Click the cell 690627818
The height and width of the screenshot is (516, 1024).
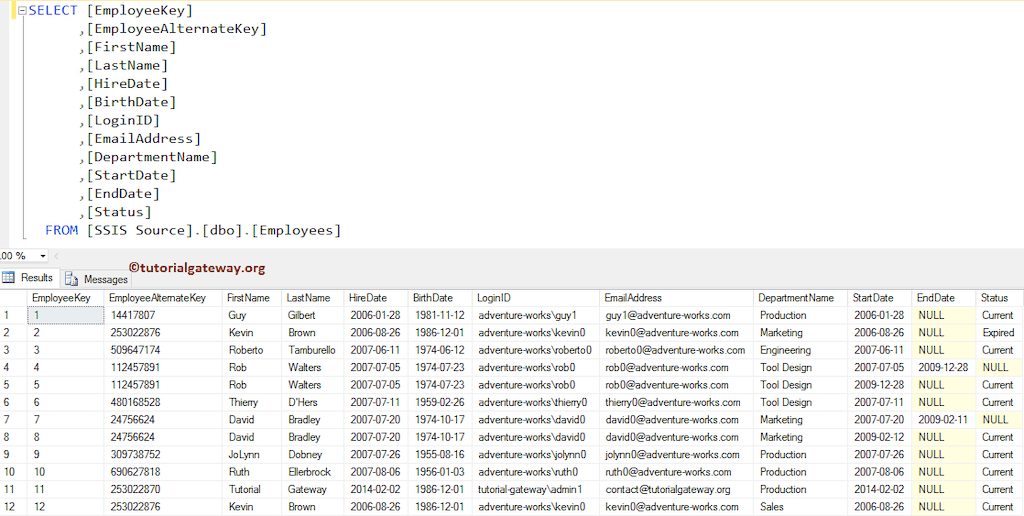pos(163,472)
